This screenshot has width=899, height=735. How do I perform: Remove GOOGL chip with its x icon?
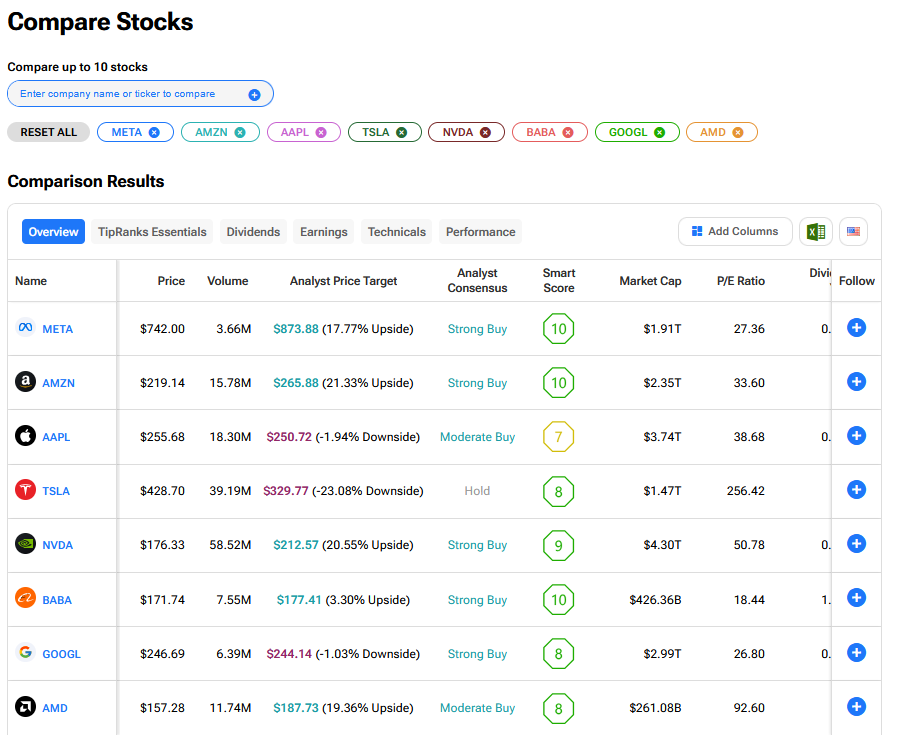(660, 132)
